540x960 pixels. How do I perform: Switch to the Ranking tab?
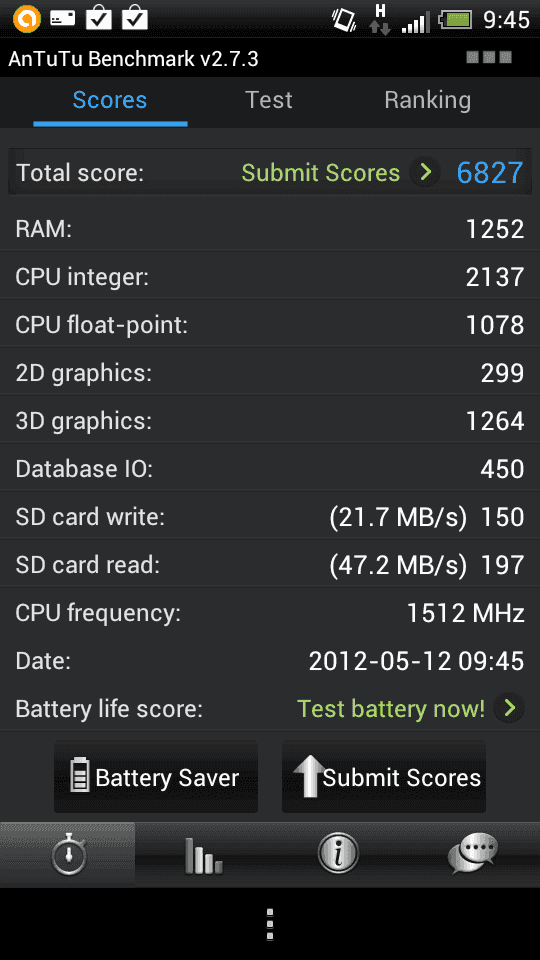[x=427, y=100]
